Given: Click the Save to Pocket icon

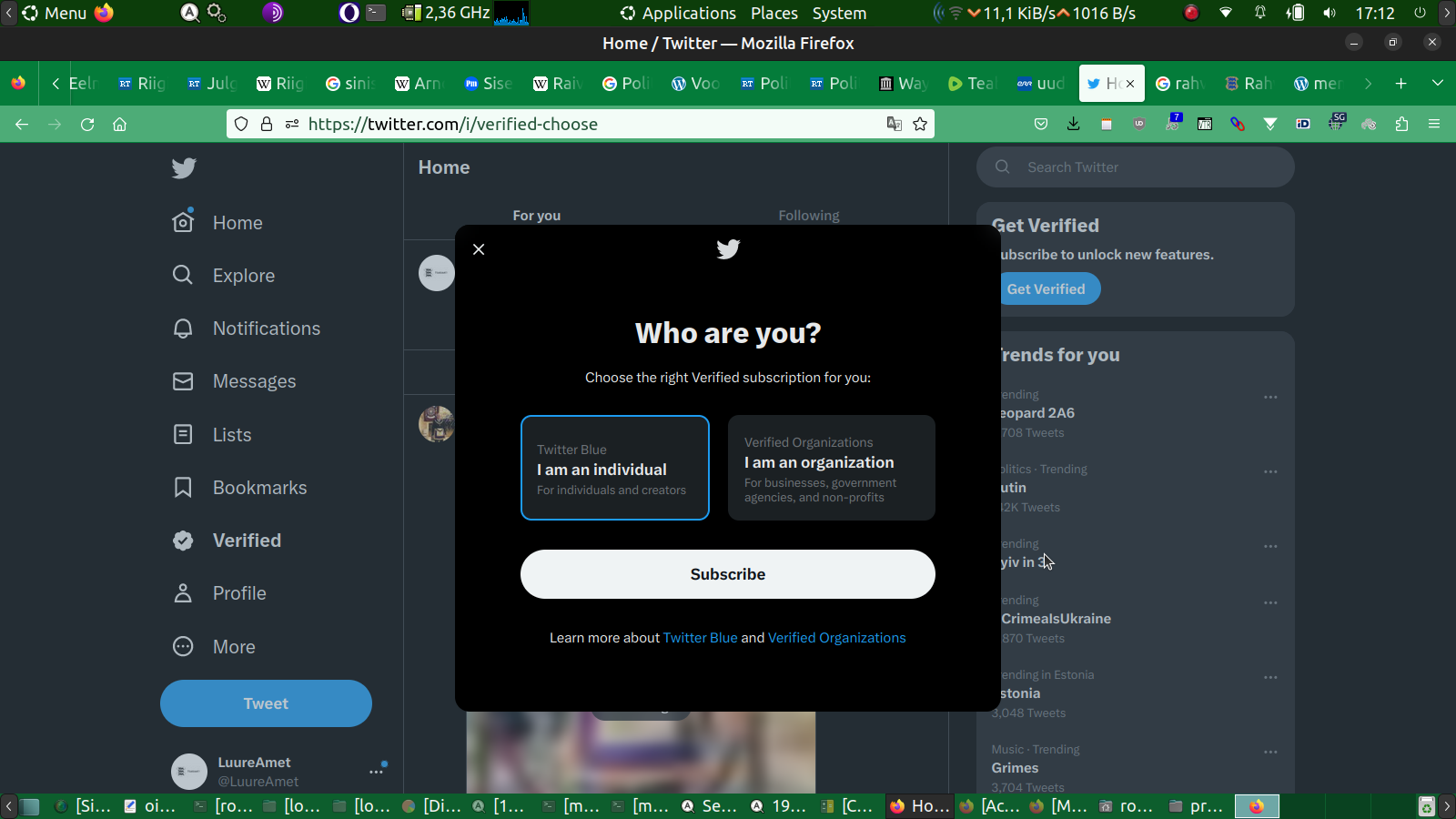Looking at the screenshot, I should point(1041,124).
